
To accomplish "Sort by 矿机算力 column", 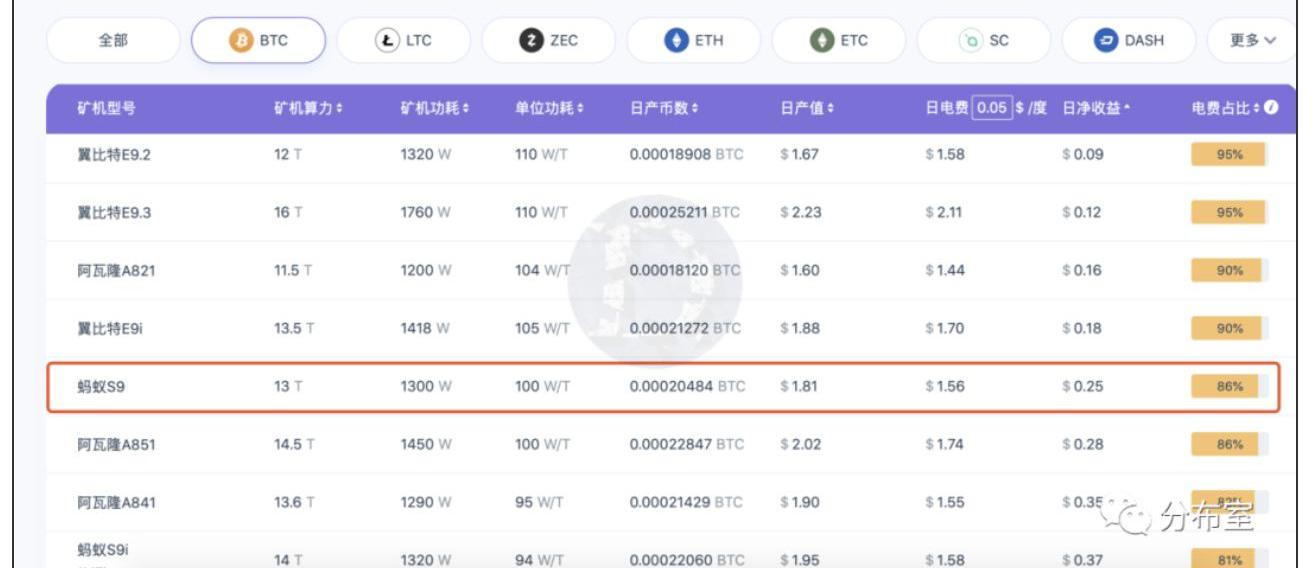I will click(x=308, y=108).
